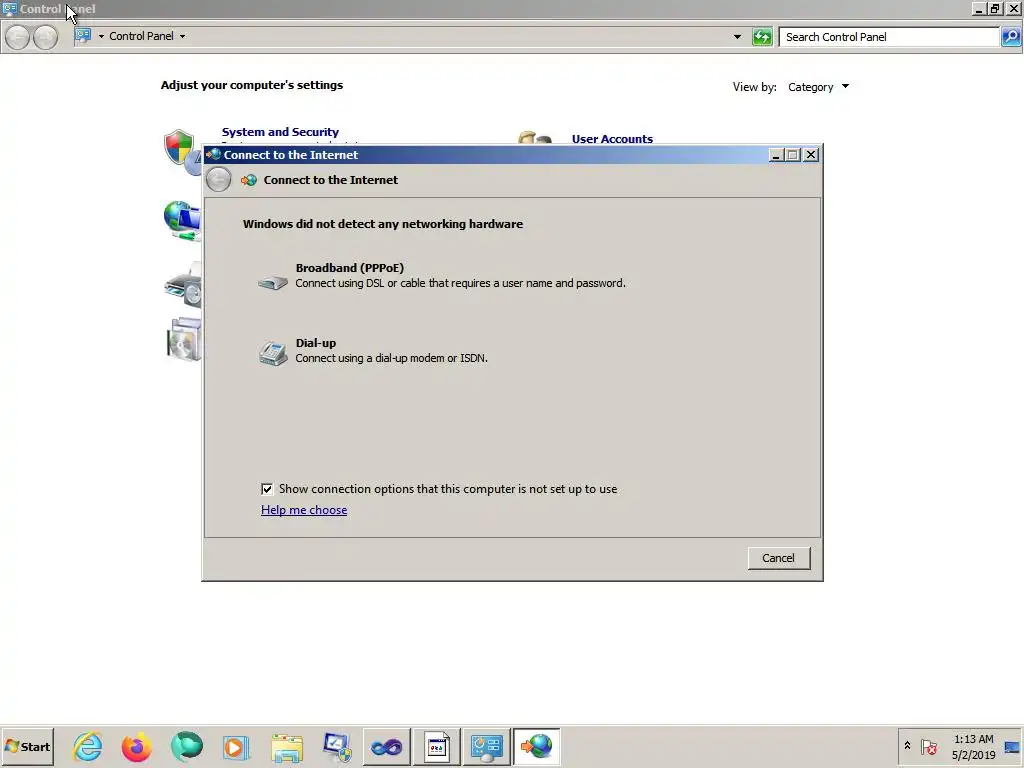Click the Broadband modem icon
The height and width of the screenshot is (768, 1024).
(272, 282)
